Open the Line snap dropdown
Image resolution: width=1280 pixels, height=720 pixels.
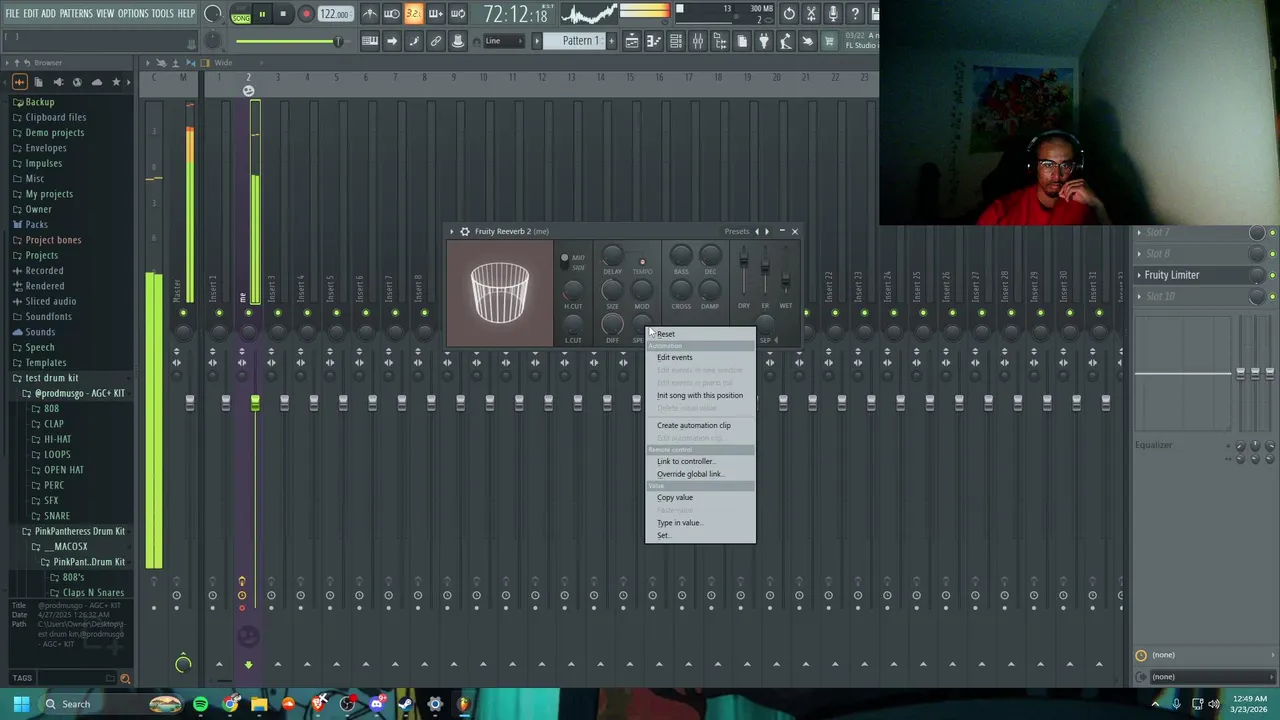click(x=506, y=41)
